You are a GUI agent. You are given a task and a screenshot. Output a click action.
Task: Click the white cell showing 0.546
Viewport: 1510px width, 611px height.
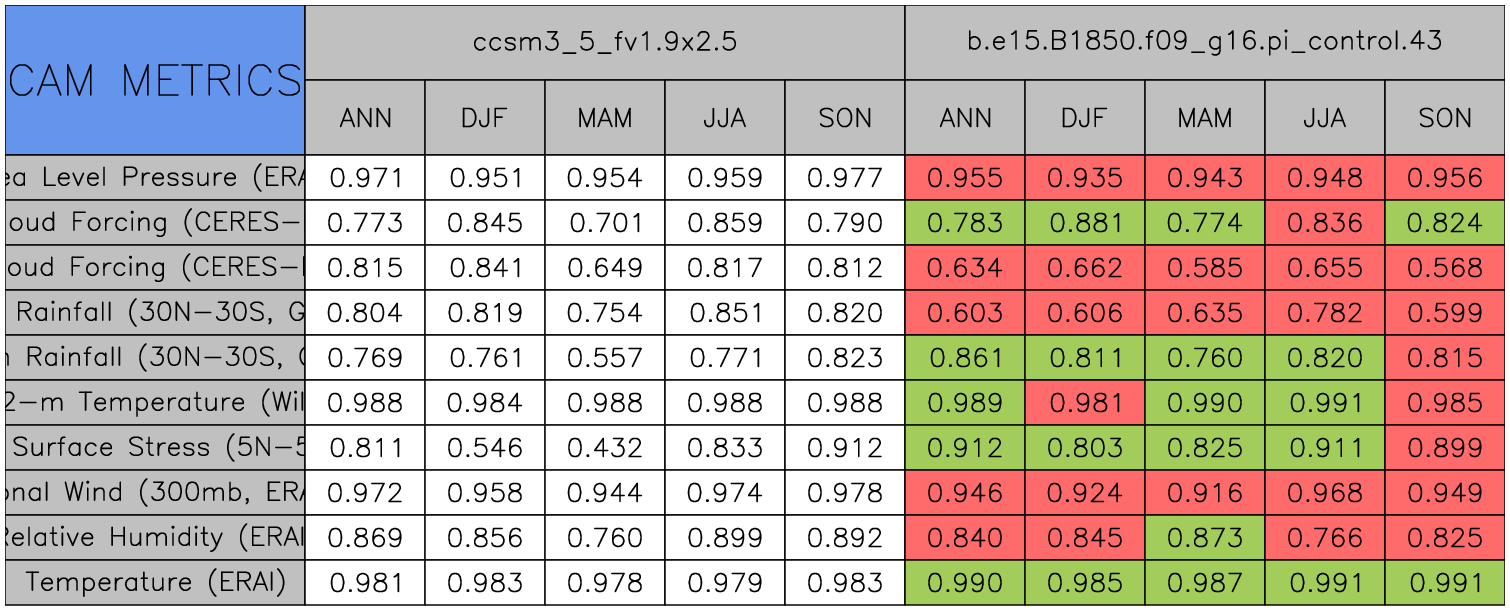485,448
